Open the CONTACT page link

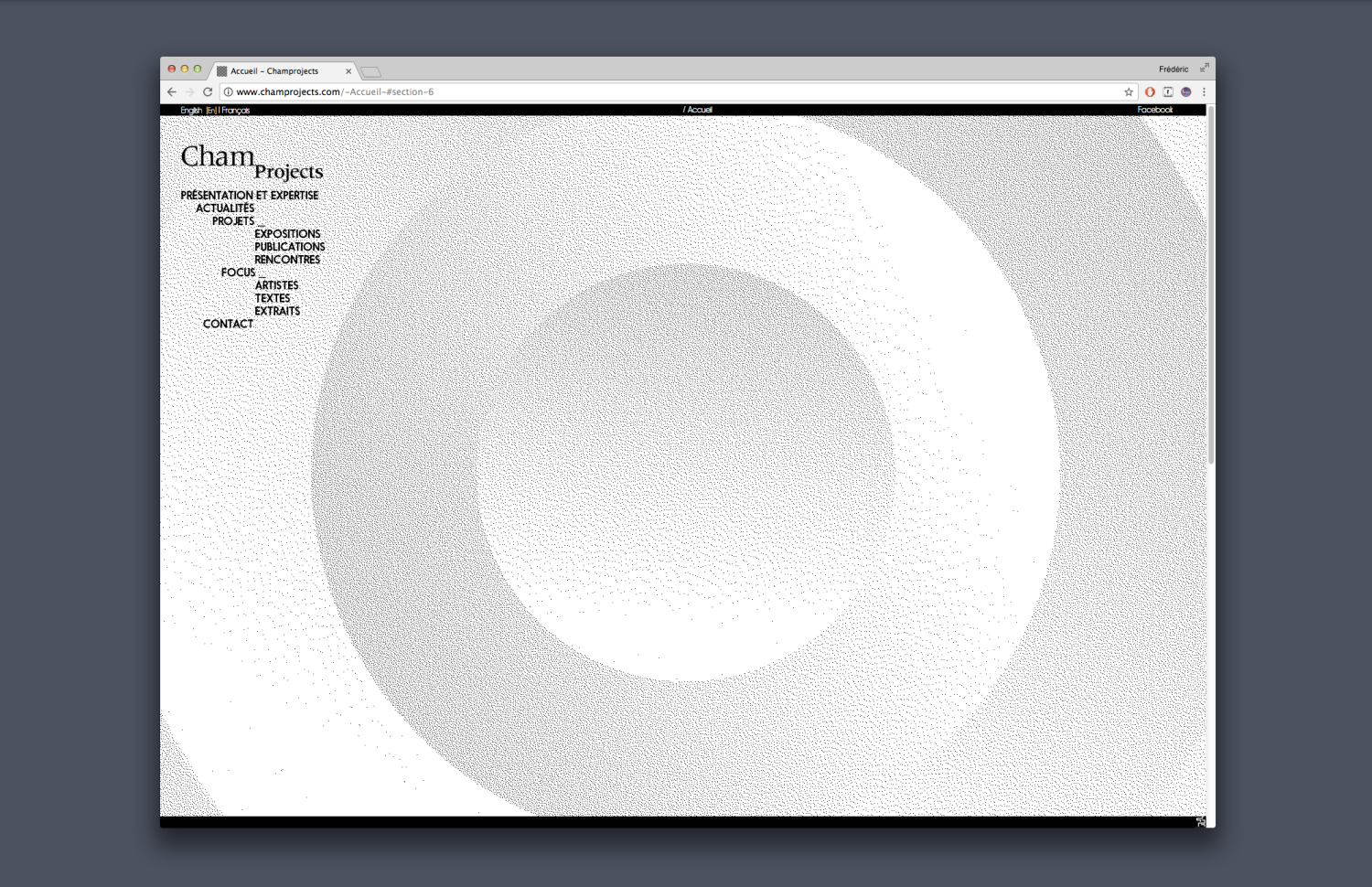tap(228, 324)
